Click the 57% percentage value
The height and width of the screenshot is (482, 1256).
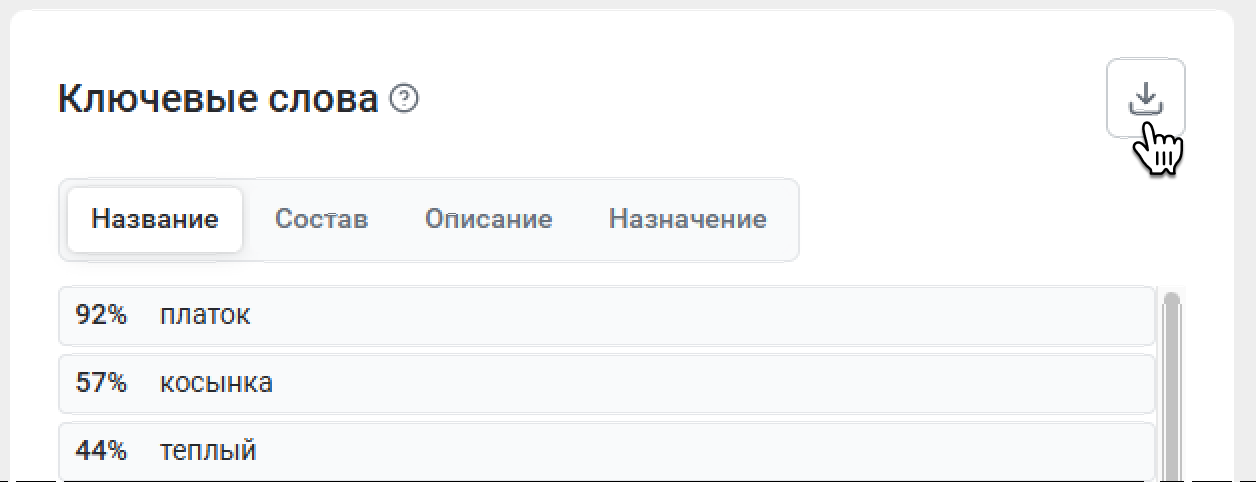pos(101,382)
